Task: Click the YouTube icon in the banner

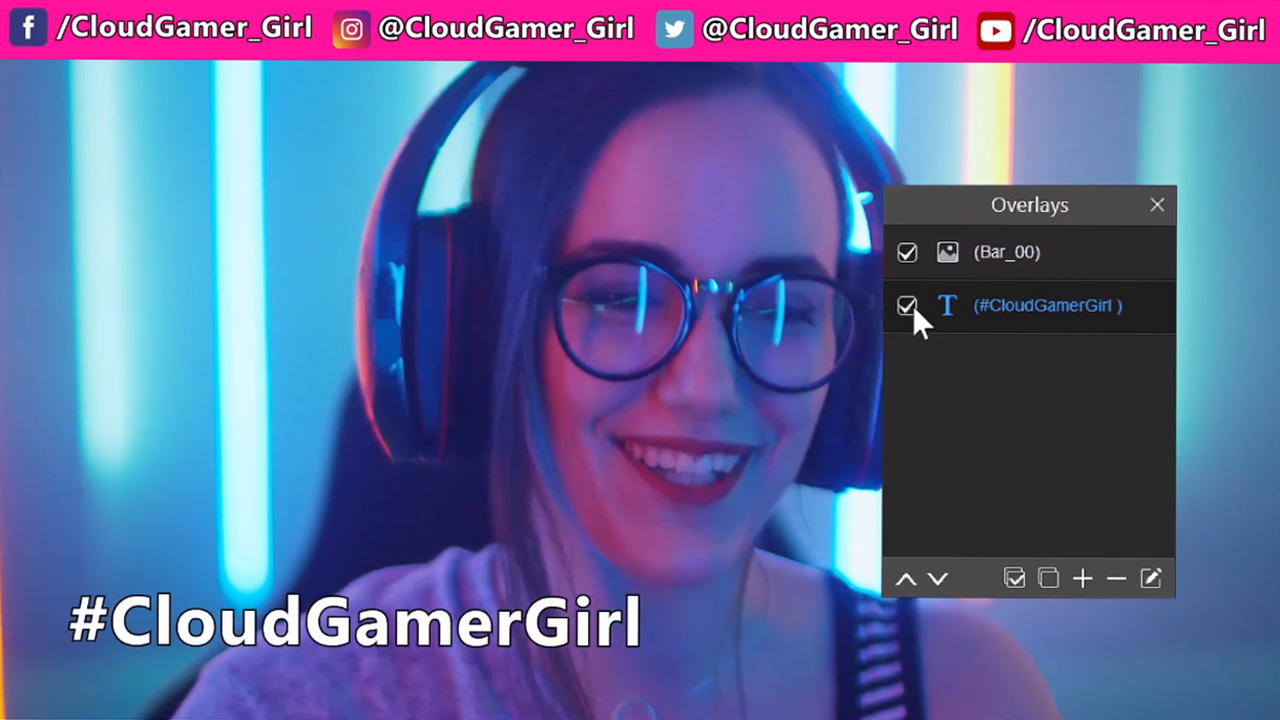Action: point(995,31)
